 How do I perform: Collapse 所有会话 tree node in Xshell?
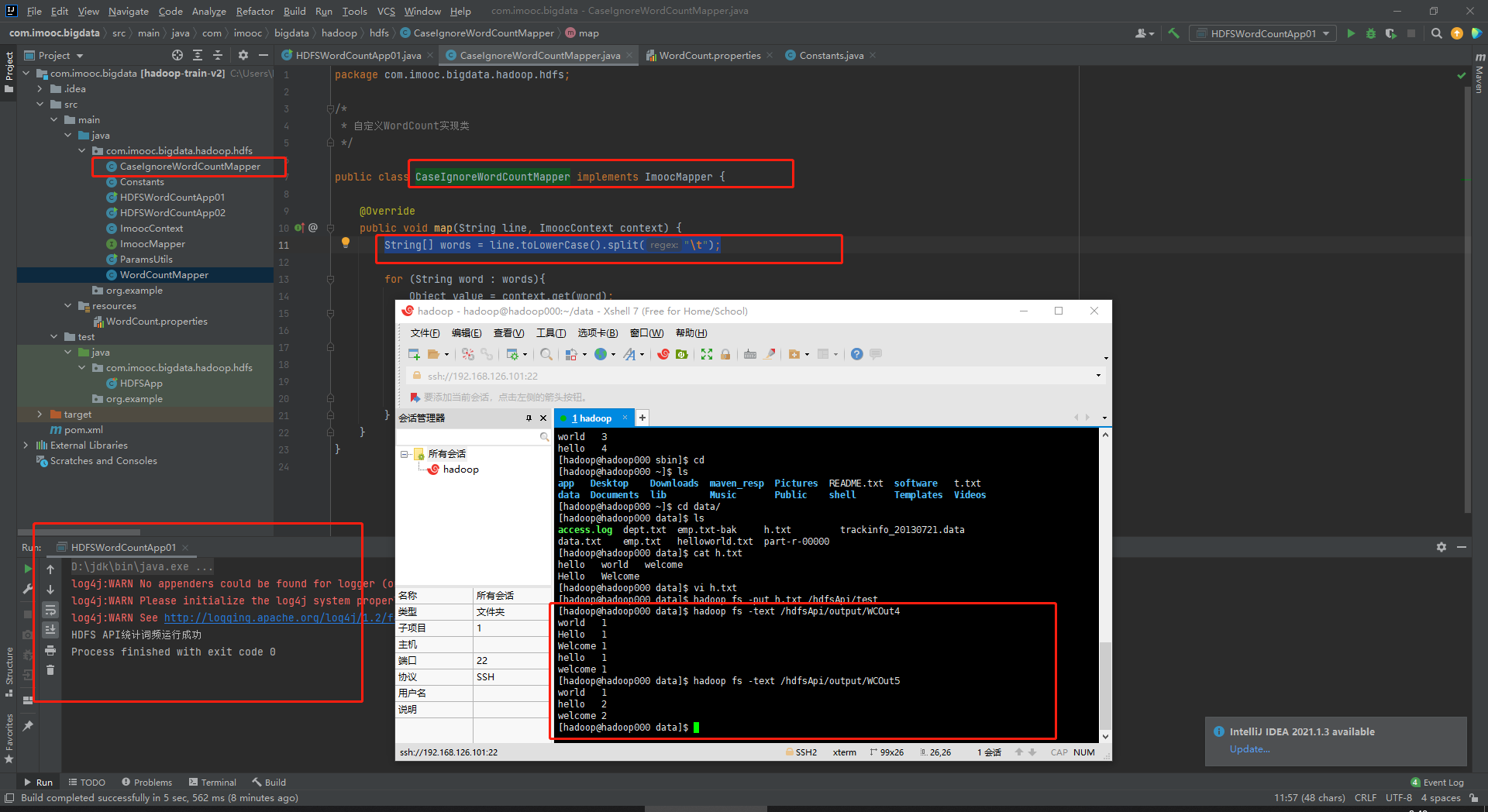point(404,454)
